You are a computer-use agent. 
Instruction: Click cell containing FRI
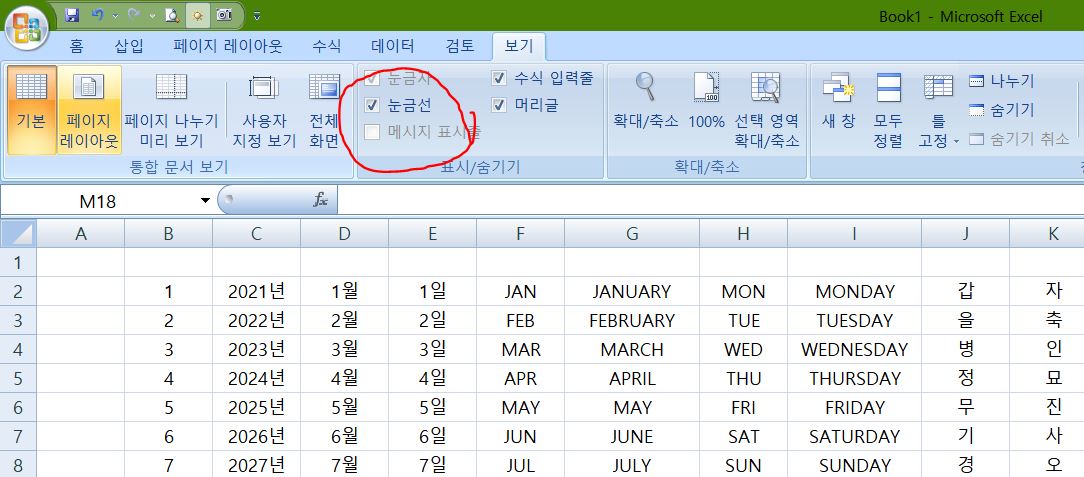[x=743, y=408]
